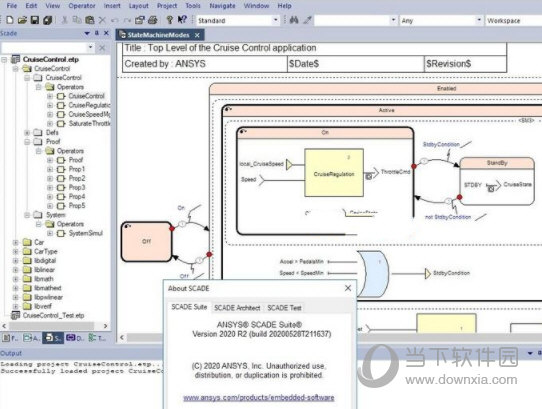Select CruiseControl_Test.etp project

point(54,315)
